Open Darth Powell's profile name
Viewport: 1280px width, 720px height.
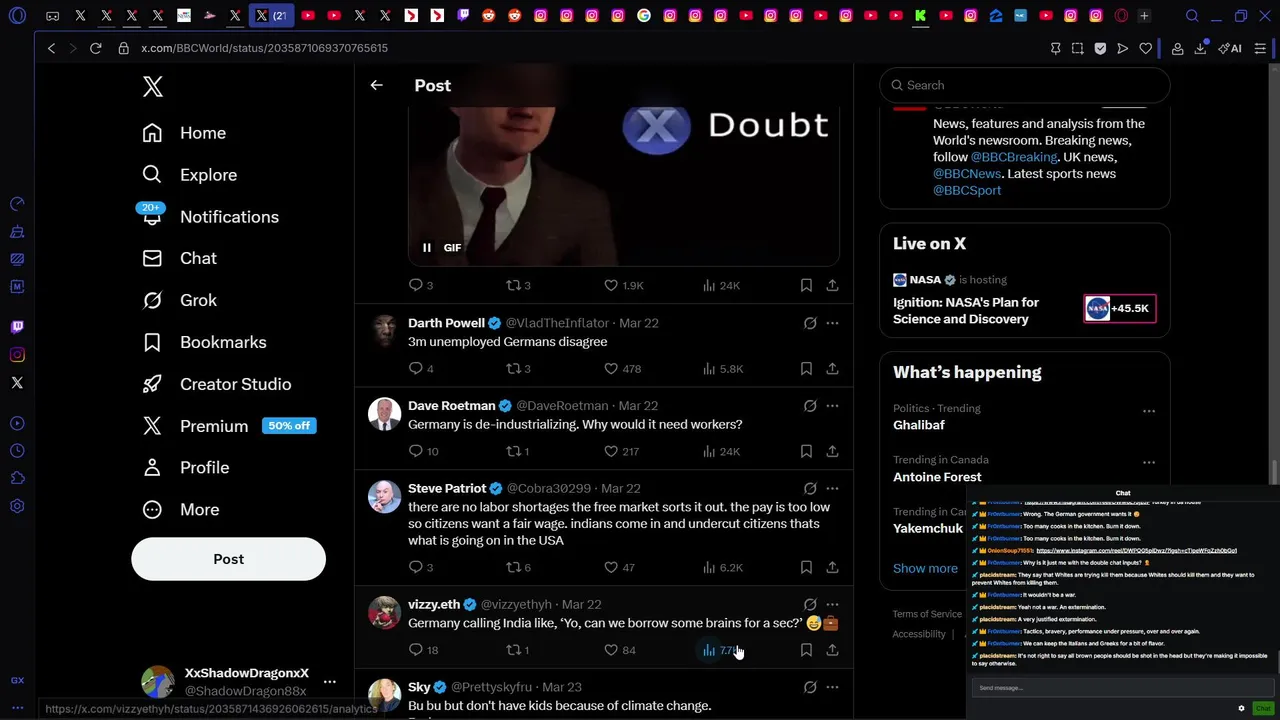point(446,323)
